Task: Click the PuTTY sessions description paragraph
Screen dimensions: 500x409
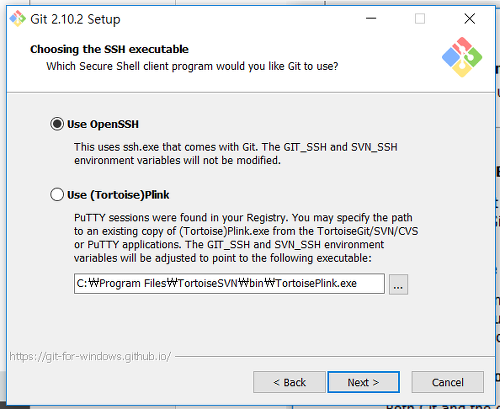Action: (x=246, y=238)
